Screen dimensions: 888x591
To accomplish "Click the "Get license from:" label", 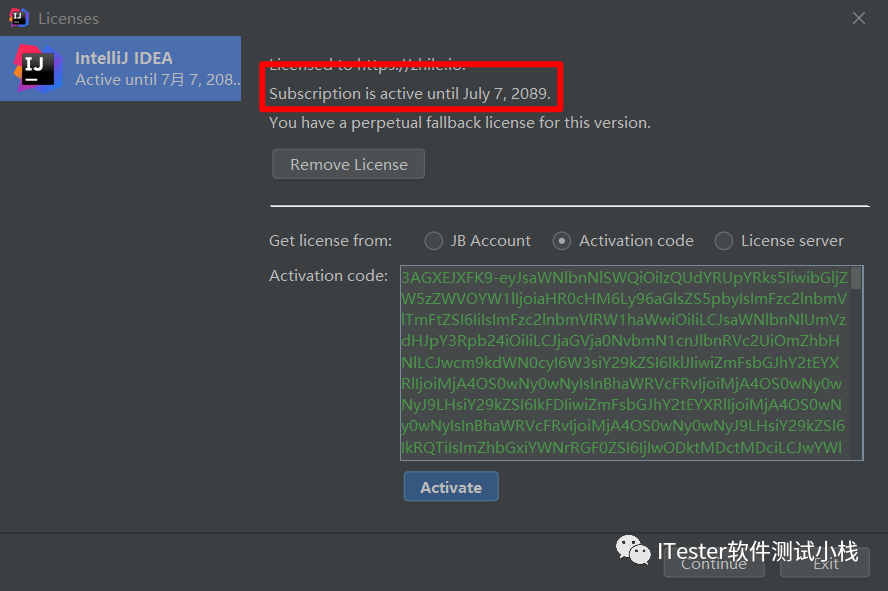I will point(331,241).
